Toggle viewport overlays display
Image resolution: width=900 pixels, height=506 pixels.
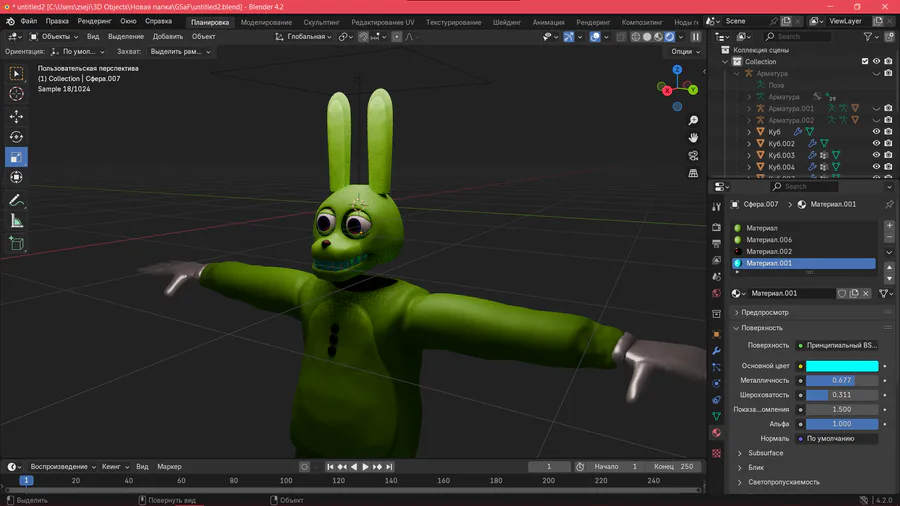click(595, 37)
